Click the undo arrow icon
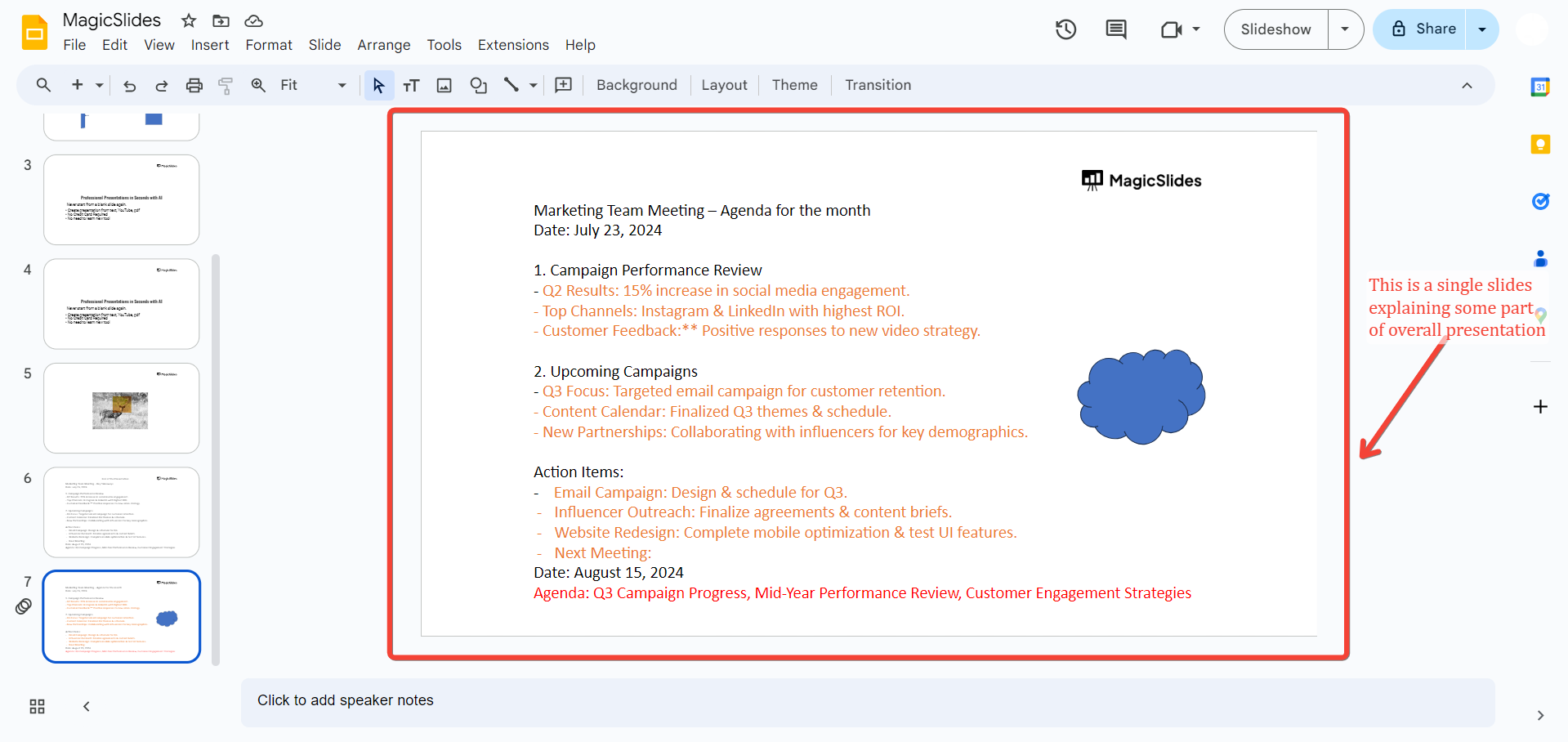The width and height of the screenshot is (1568, 742). click(129, 86)
